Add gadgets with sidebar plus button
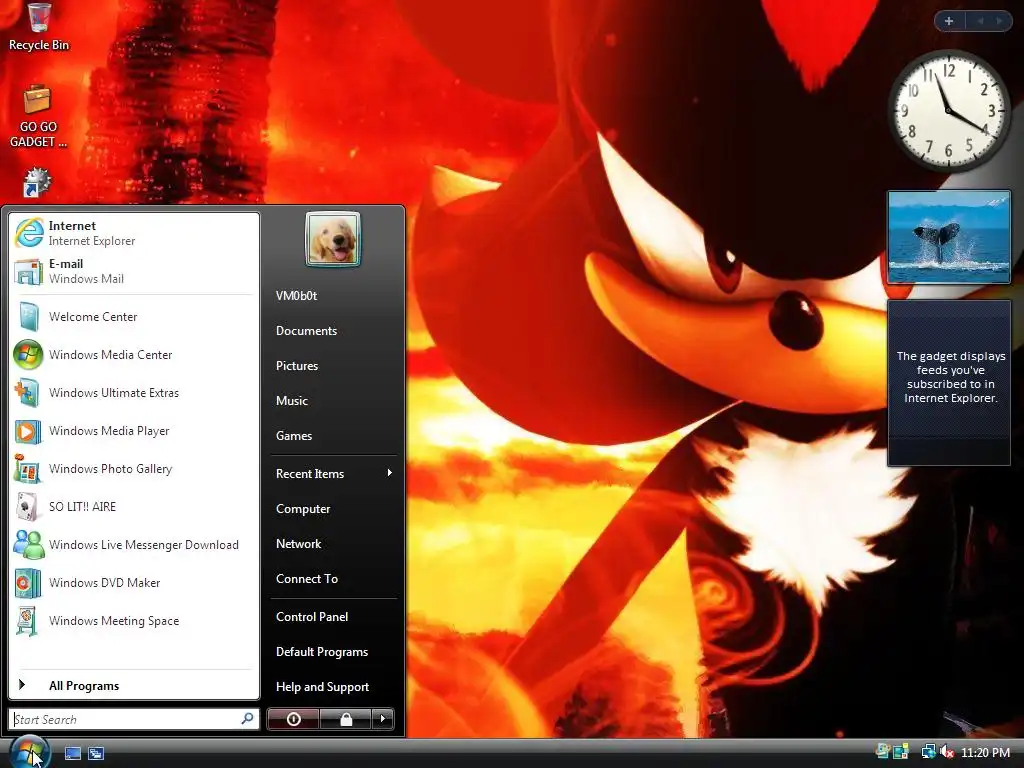Screen dimensions: 1024x768 950,21
